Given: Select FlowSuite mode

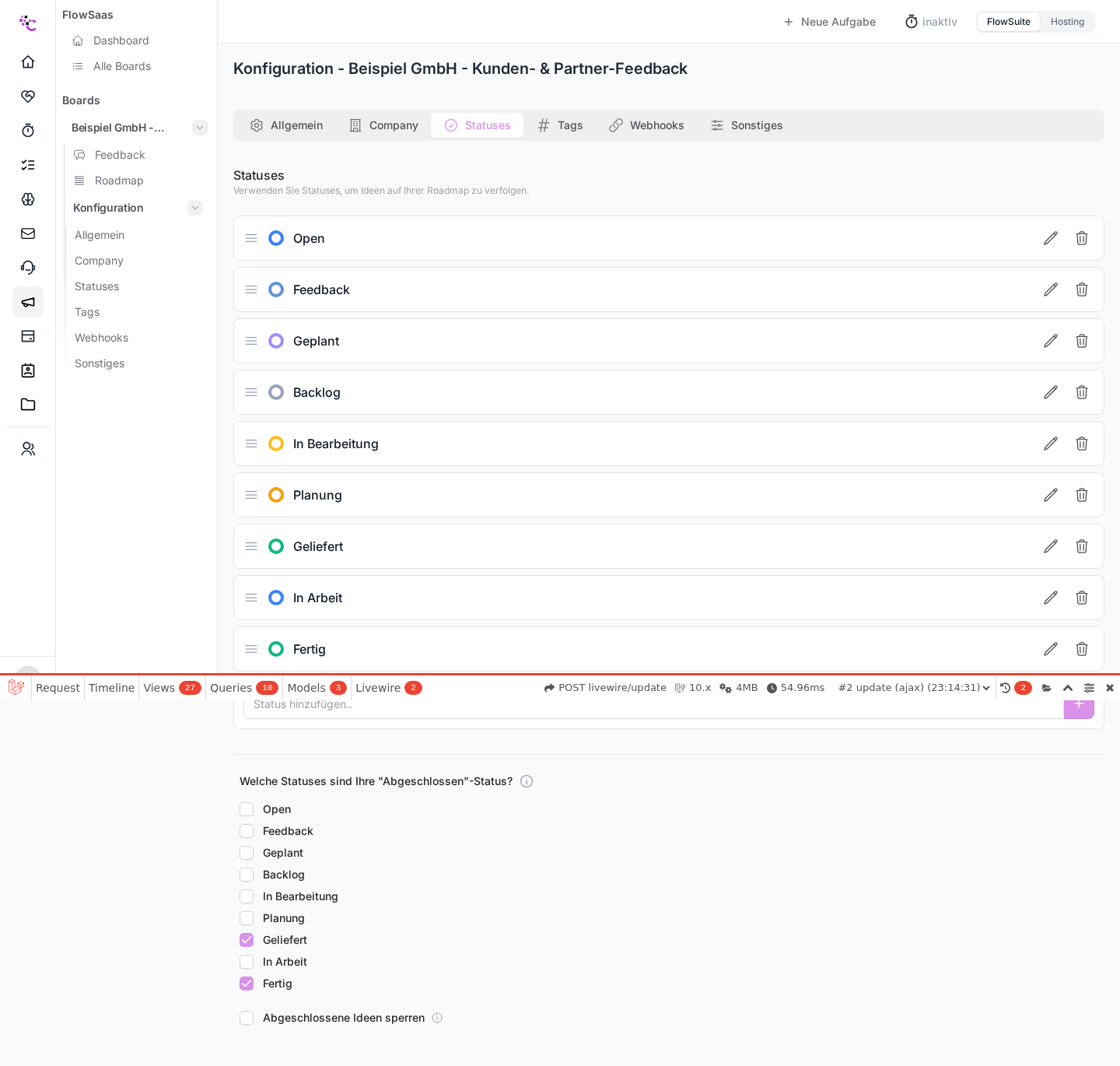Looking at the screenshot, I should click(x=1009, y=22).
